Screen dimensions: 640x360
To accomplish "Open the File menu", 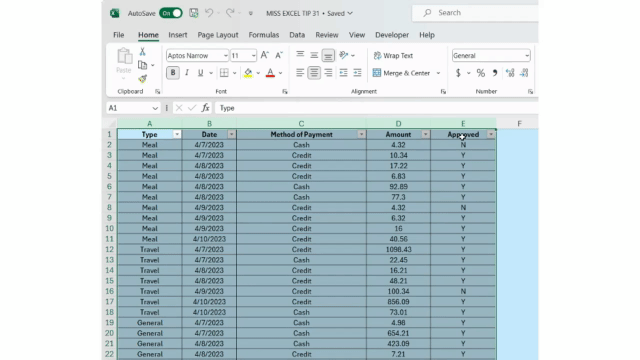I will coord(118,35).
